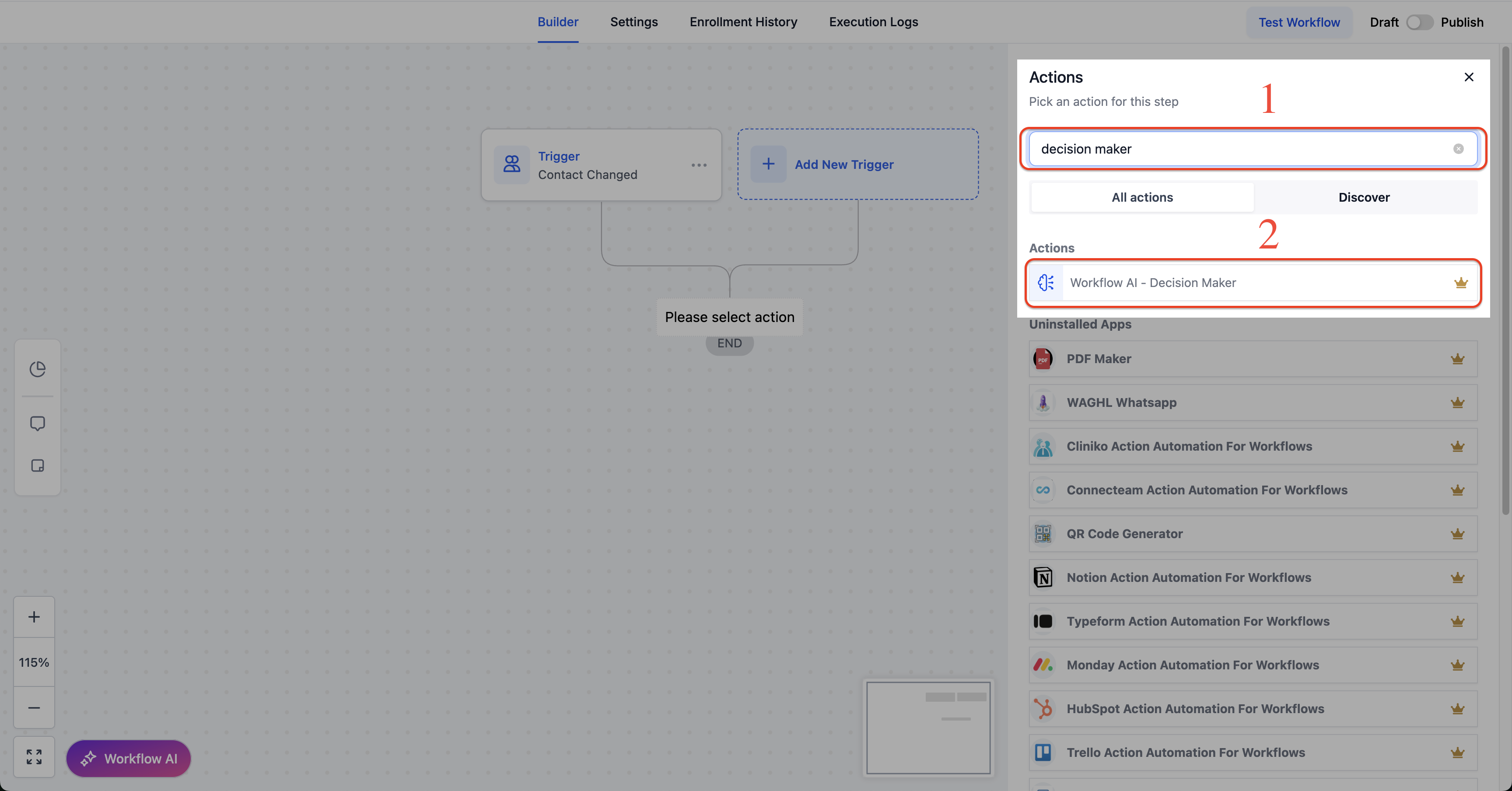
Task: Click the Notion app icon
Action: pos(1043,578)
